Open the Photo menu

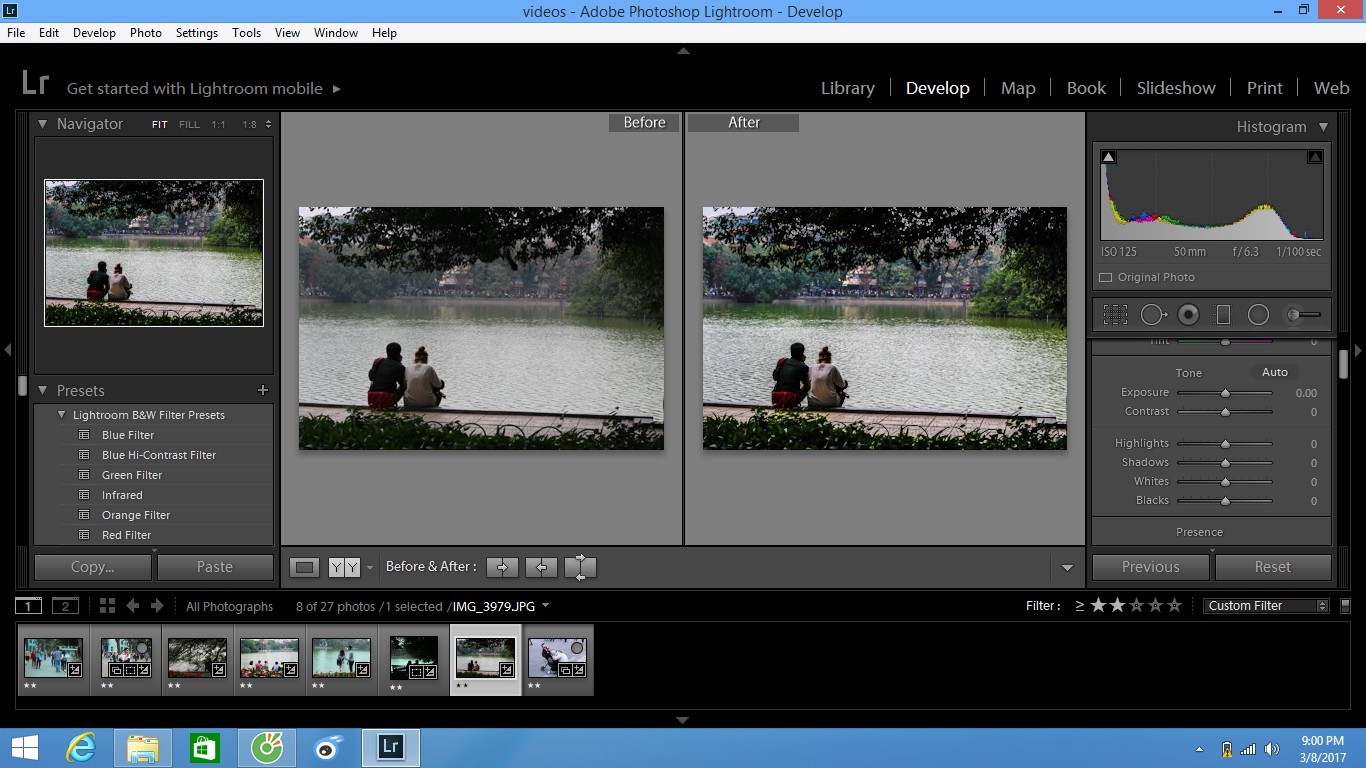tap(145, 33)
